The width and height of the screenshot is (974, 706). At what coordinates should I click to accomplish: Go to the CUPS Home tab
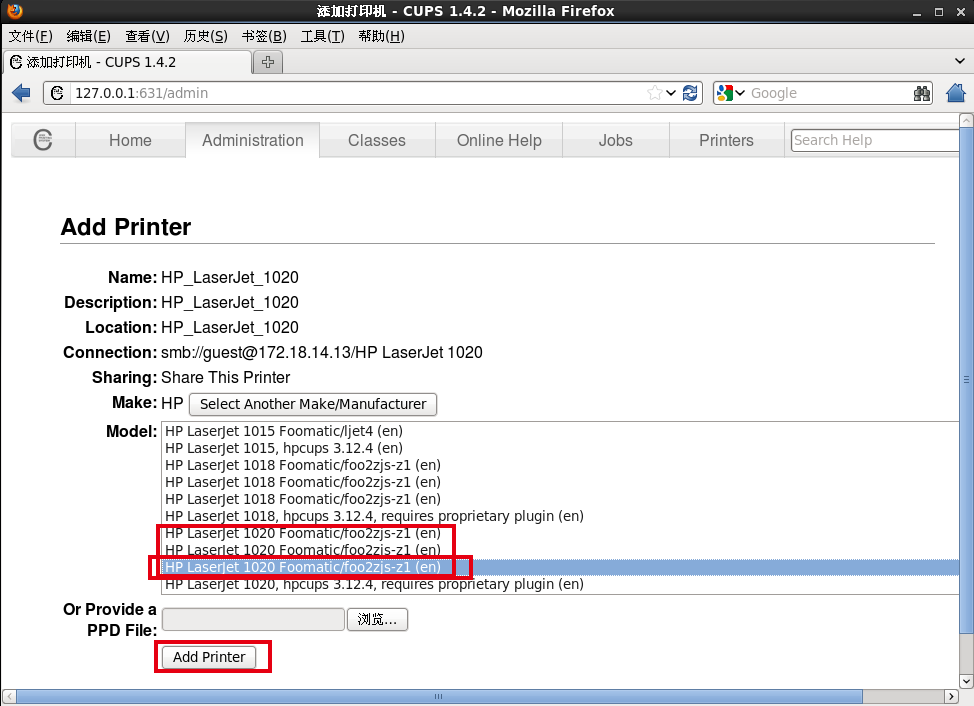130,140
